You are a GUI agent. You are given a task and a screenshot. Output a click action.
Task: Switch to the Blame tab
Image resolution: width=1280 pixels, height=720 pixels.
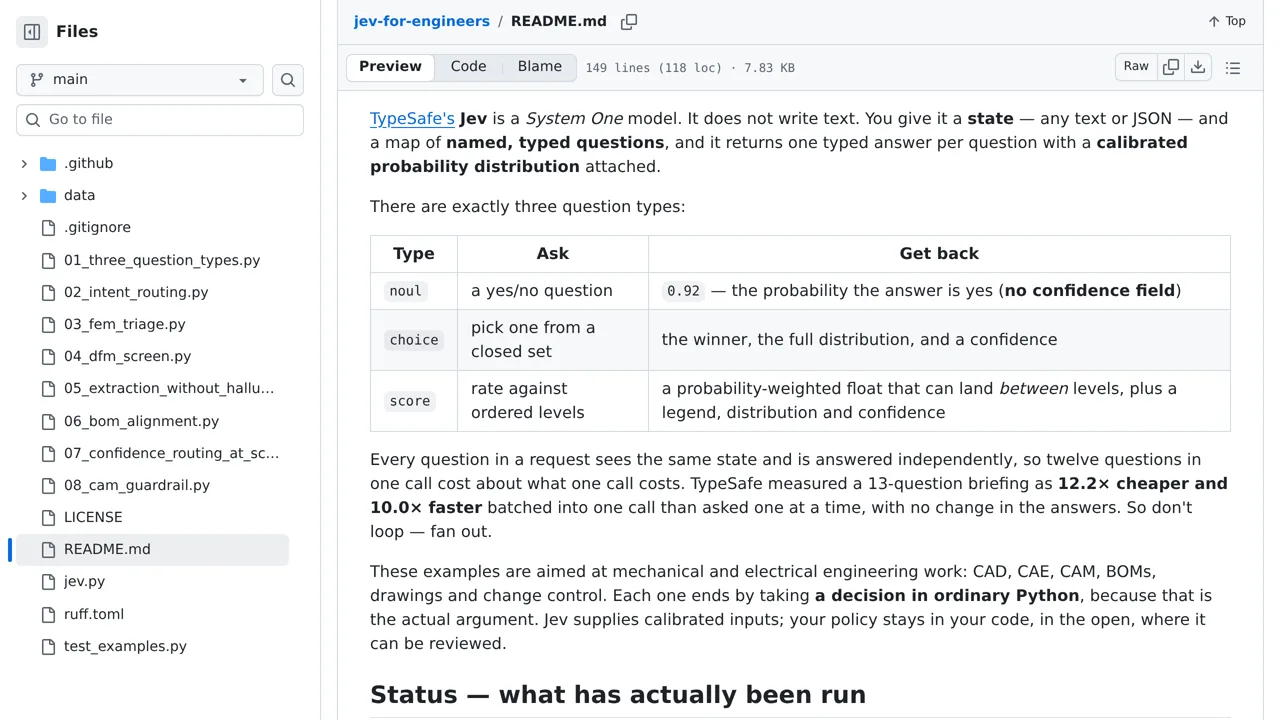pyautogui.click(x=540, y=67)
